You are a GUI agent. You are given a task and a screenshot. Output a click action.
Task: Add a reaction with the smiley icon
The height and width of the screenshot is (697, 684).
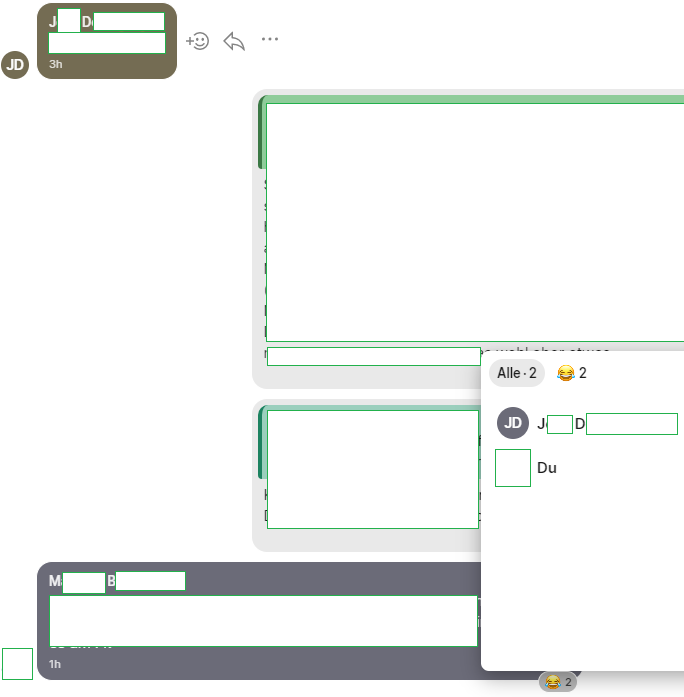point(197,41)
